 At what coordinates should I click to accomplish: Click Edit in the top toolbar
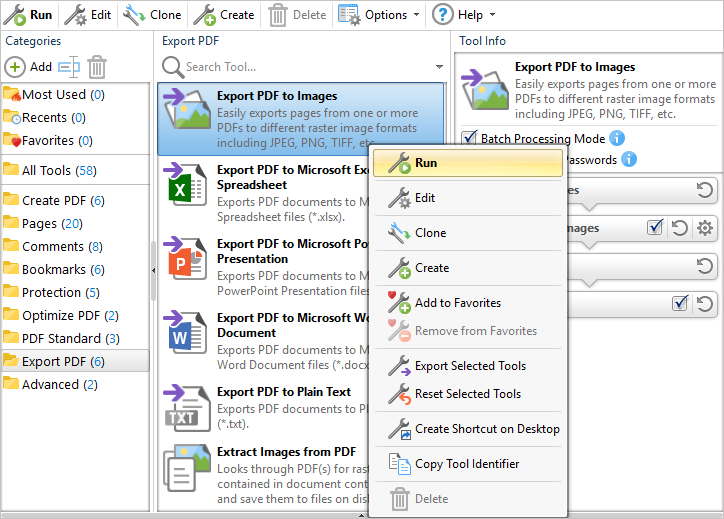(88, 15)
